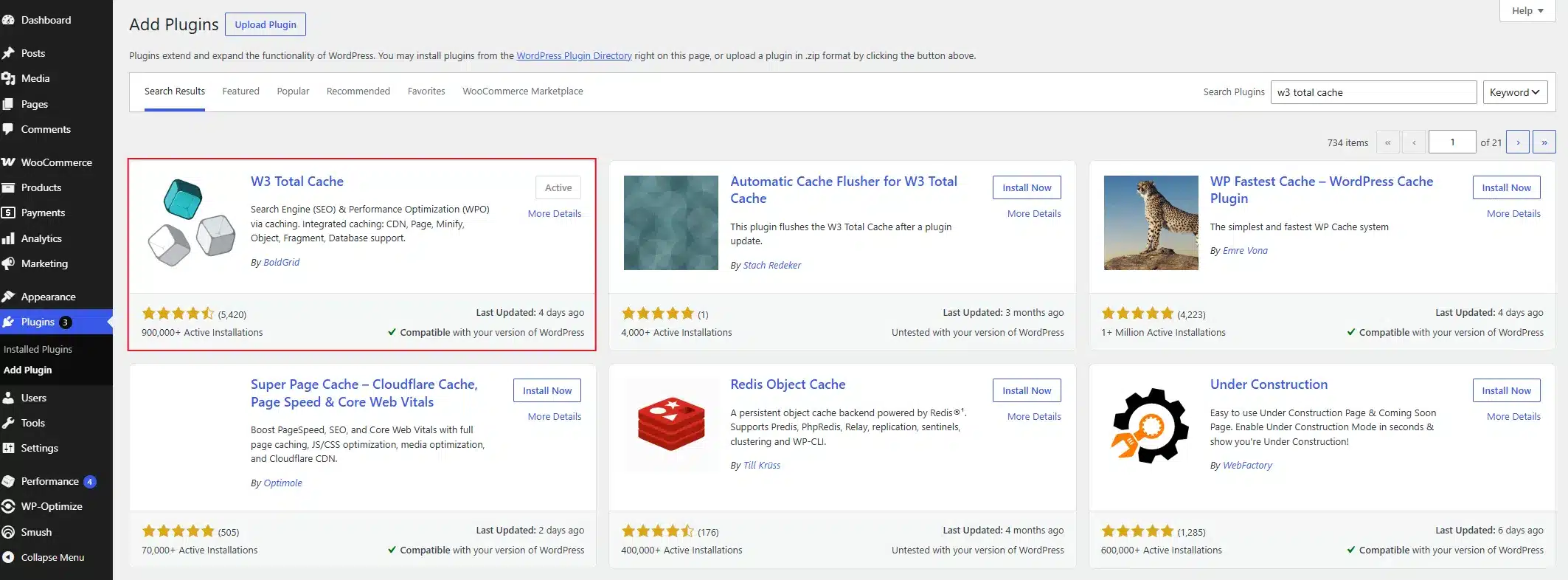Open the Installed Plugins submenu item
Image resolution: width=1568 pixels, height=580 pixels.
(x=38, y=349)
